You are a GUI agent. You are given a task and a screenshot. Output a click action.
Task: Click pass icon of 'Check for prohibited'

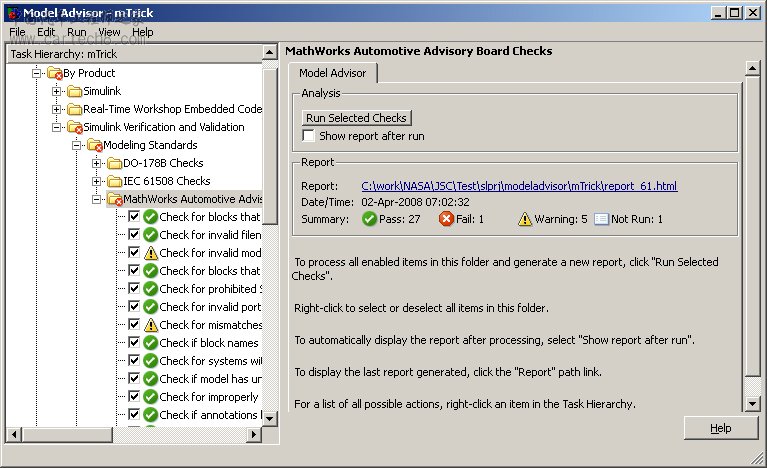(x=150, y=289)
